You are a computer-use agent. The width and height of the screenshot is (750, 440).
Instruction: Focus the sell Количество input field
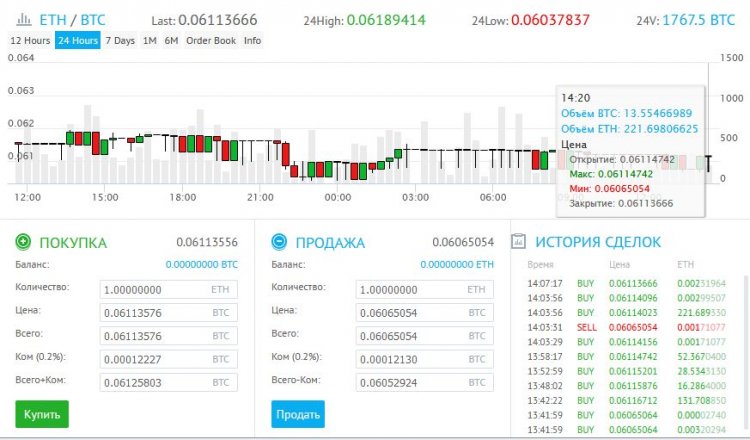pyautogui.click(x=424, y=289)
